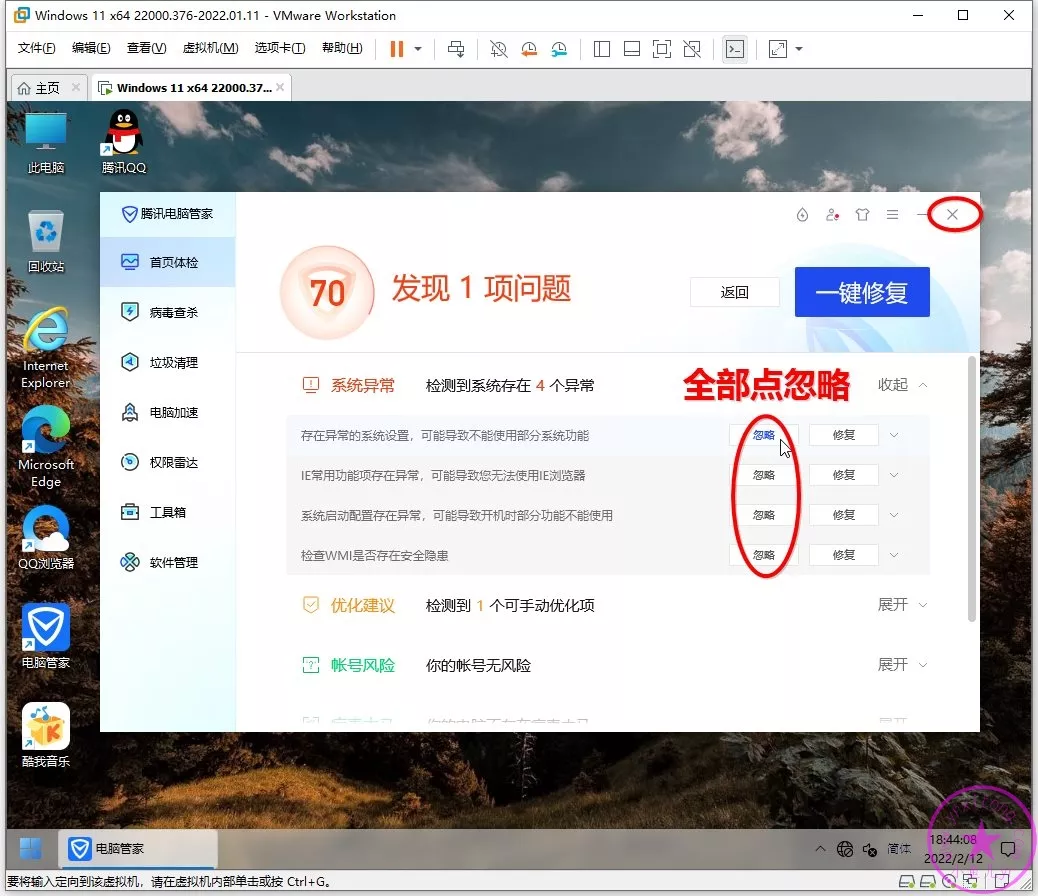Click the skin shirt icon in title bar
This screenshot has width=1038, height=896.
pos(862,215)
